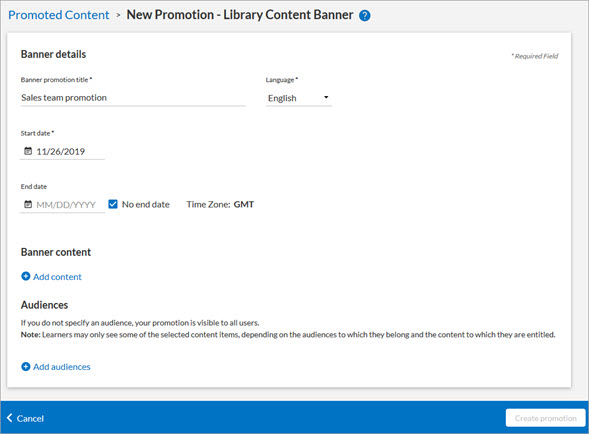Select the Add content link
Viewport: 589px width, 434px height.
57,277
